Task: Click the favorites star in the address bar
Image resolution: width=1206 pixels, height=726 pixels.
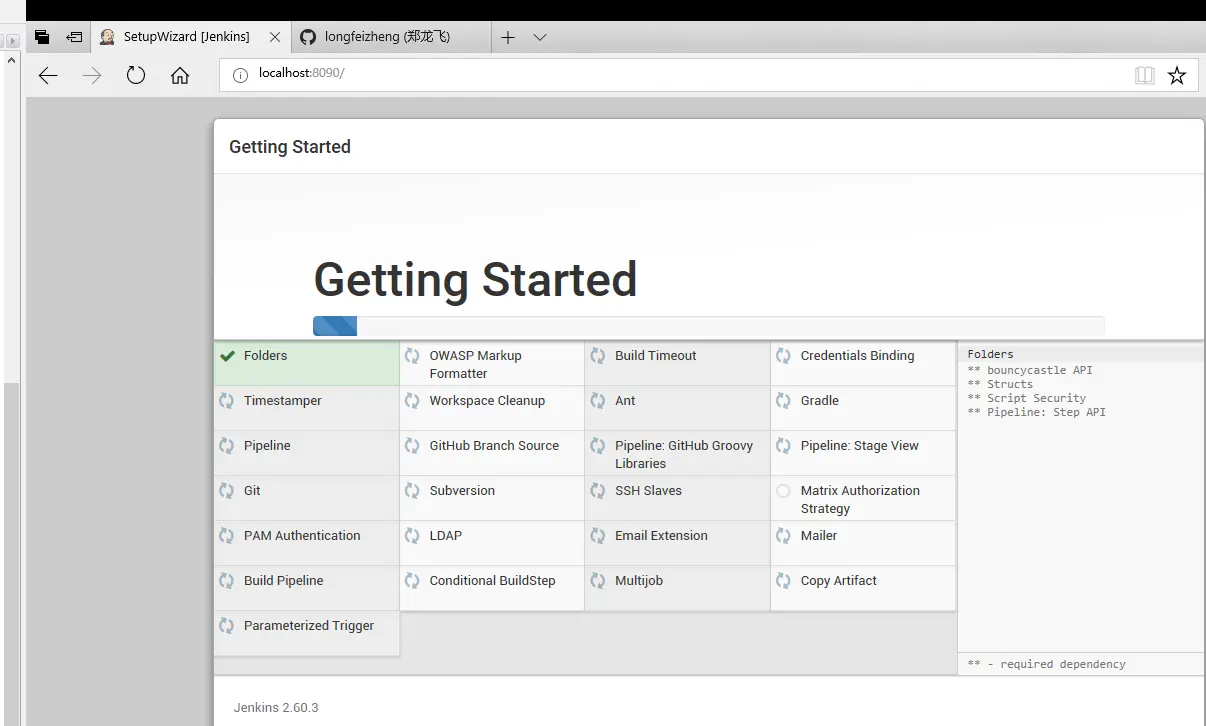Action: coord(1177,74)
